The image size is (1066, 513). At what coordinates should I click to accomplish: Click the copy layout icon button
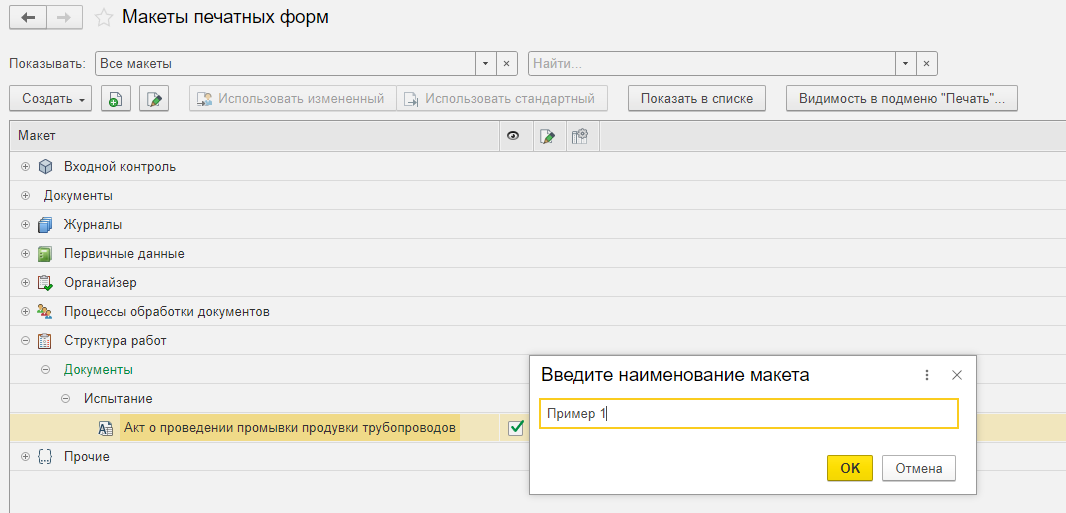pos(116,99)
